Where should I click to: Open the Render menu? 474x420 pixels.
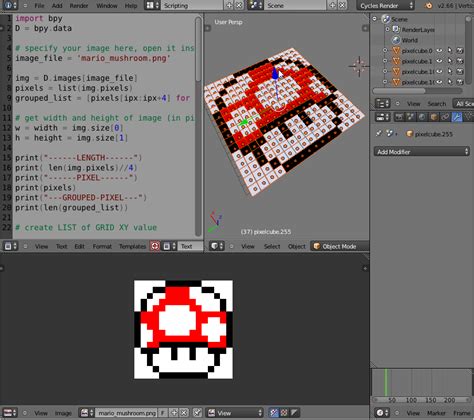point(79,6)
